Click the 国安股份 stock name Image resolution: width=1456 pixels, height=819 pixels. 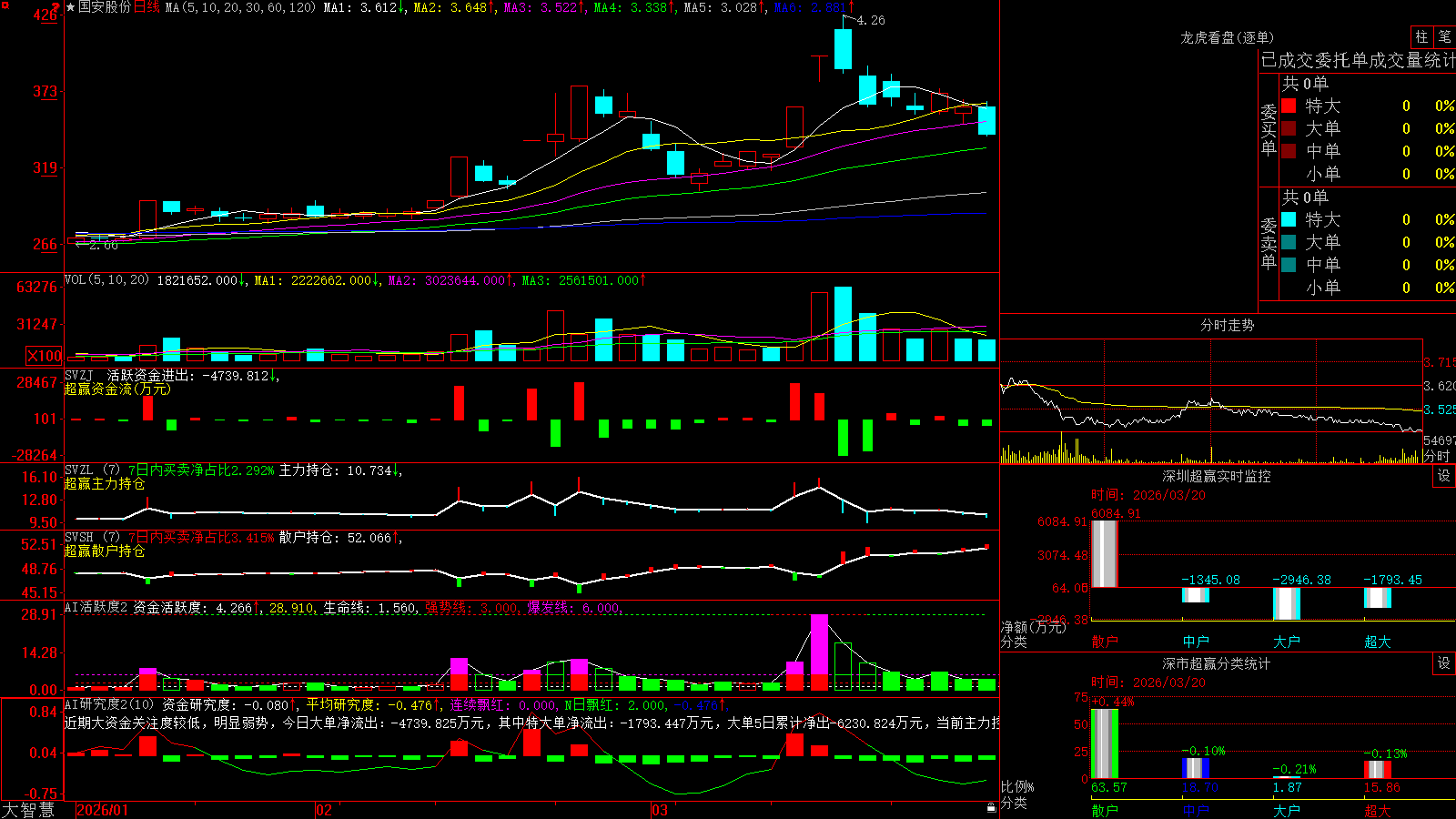pos(105,7)
